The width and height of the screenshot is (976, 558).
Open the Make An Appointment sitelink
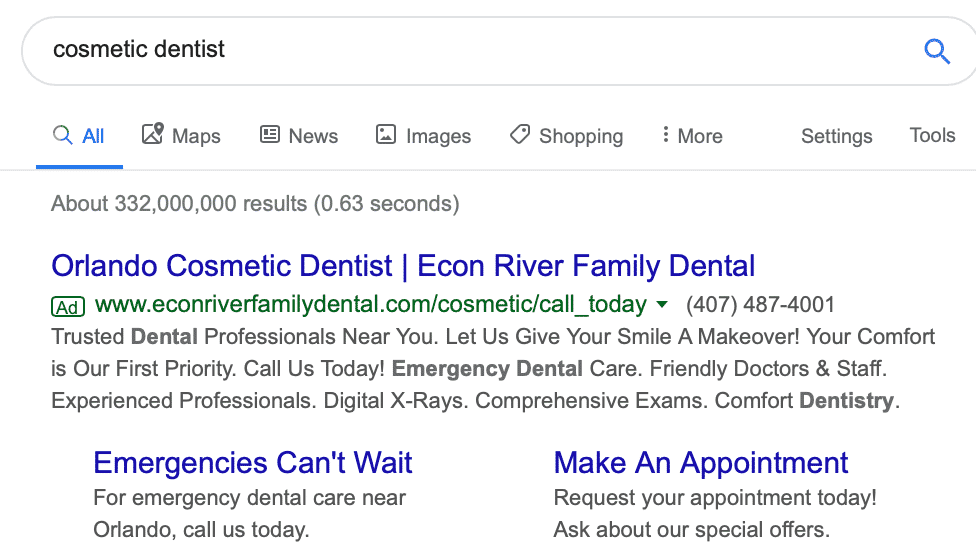tap(701, 463)
